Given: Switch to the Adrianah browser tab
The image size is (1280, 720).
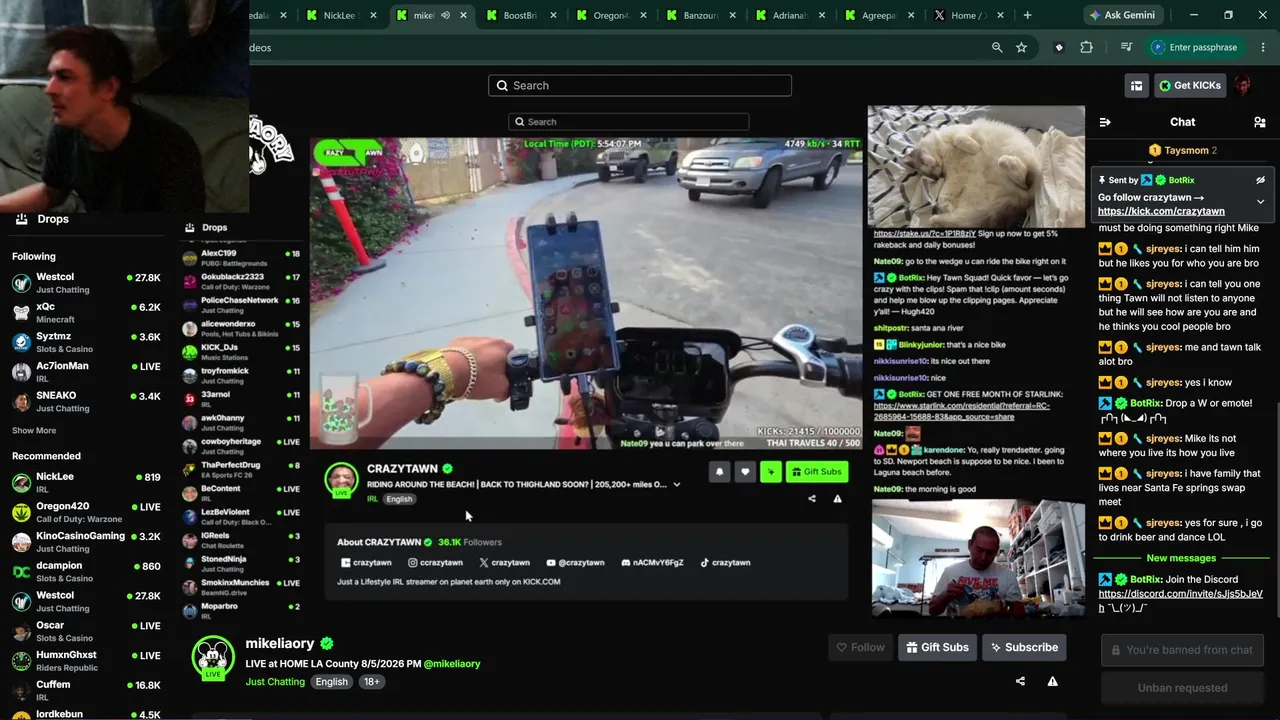Looking at the screenshot, I should (x=787, y=15).
